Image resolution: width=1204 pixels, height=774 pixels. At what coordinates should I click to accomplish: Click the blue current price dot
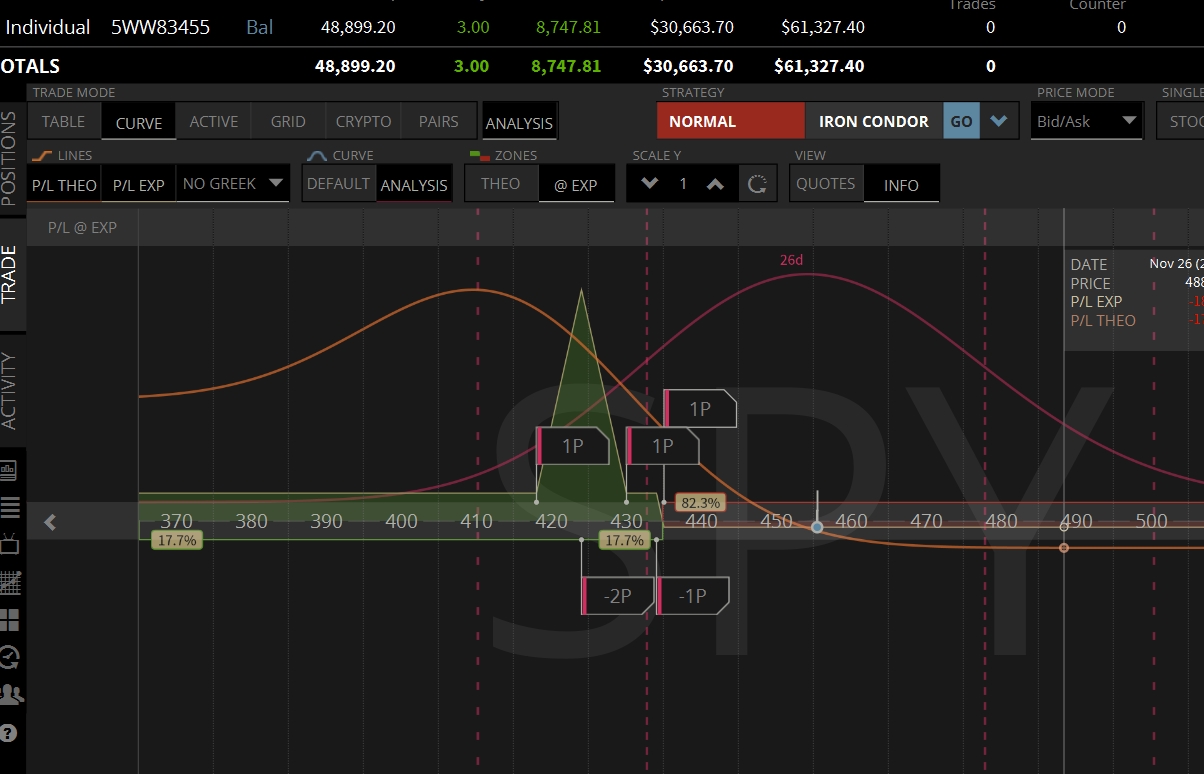pos(818,526)
